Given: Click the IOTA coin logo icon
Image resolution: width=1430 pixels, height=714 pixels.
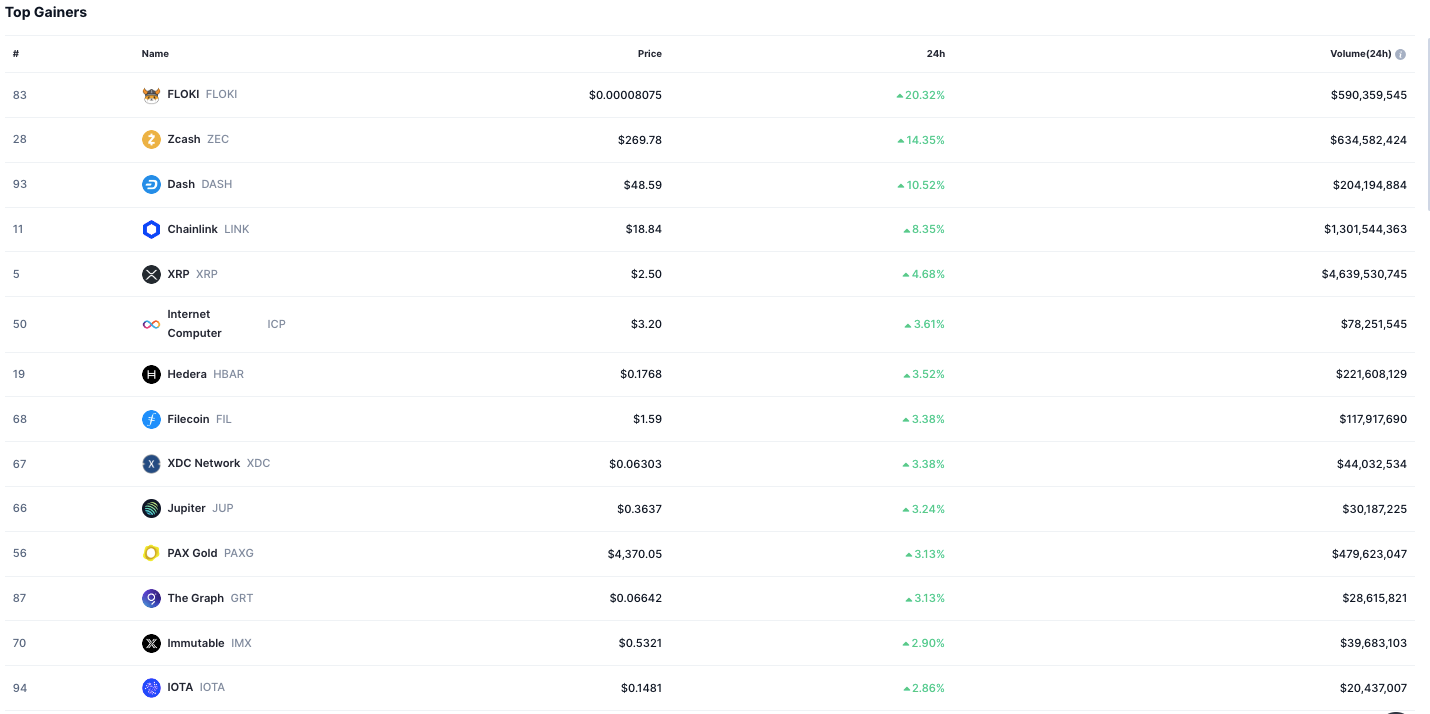Looking at the screenshot, I should coord(151,688).
